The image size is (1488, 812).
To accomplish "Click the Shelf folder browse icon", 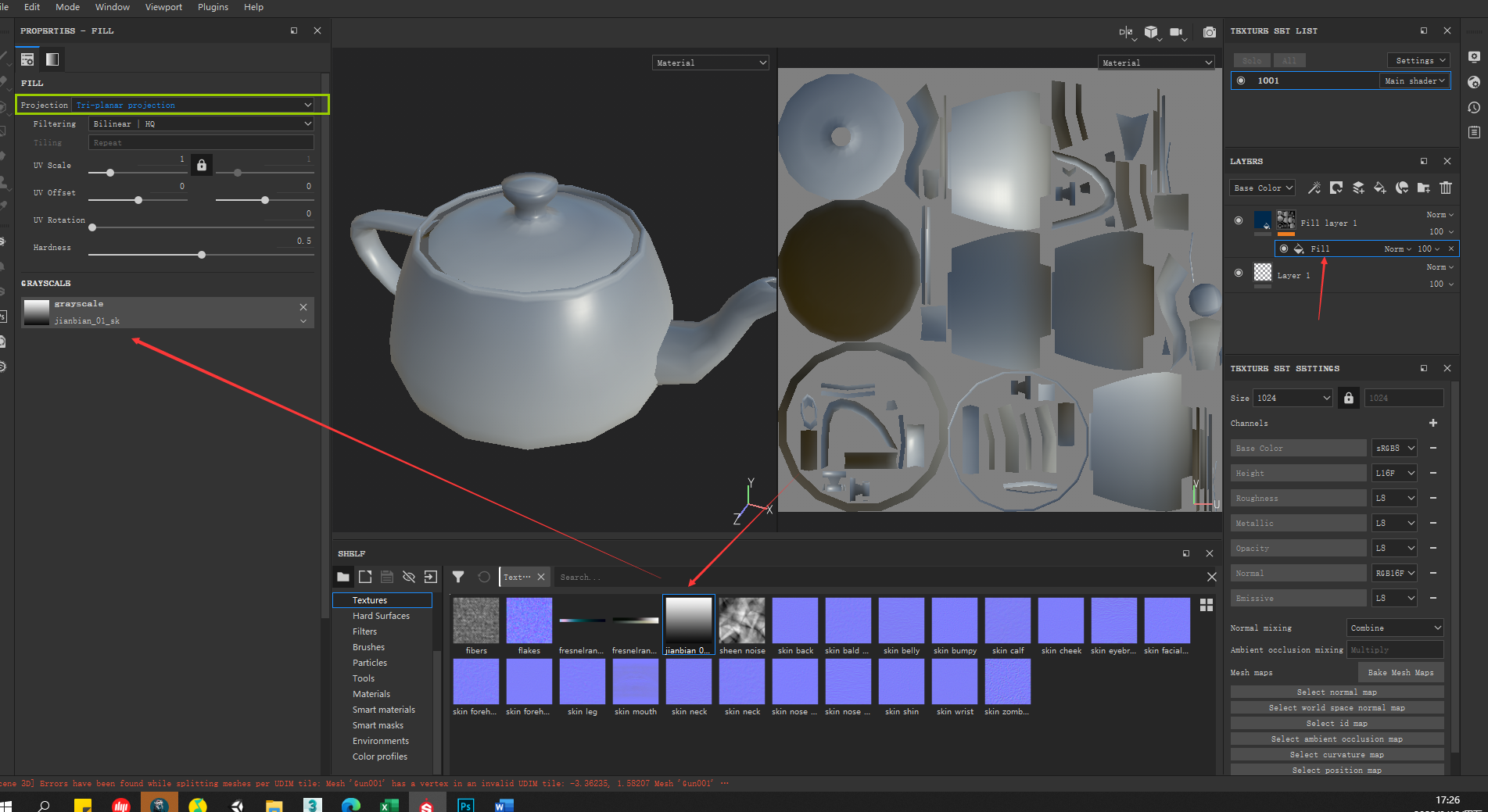I will point(343,577).
